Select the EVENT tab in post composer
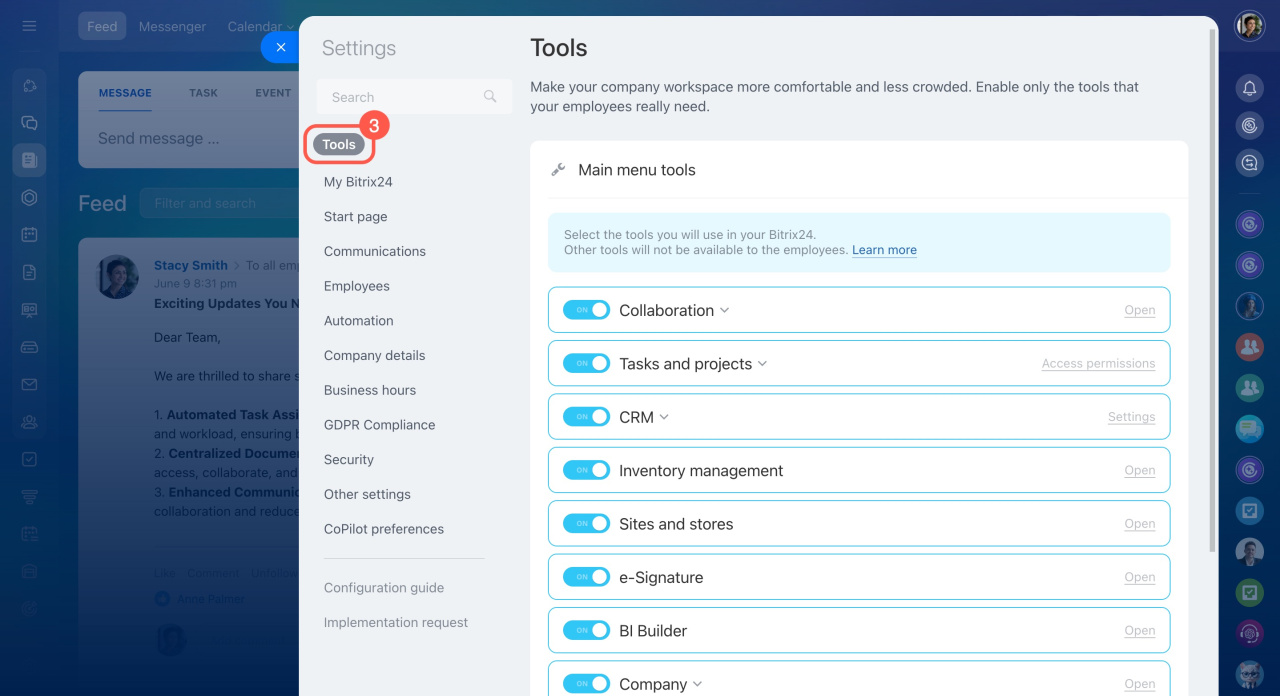 (273, 93)
